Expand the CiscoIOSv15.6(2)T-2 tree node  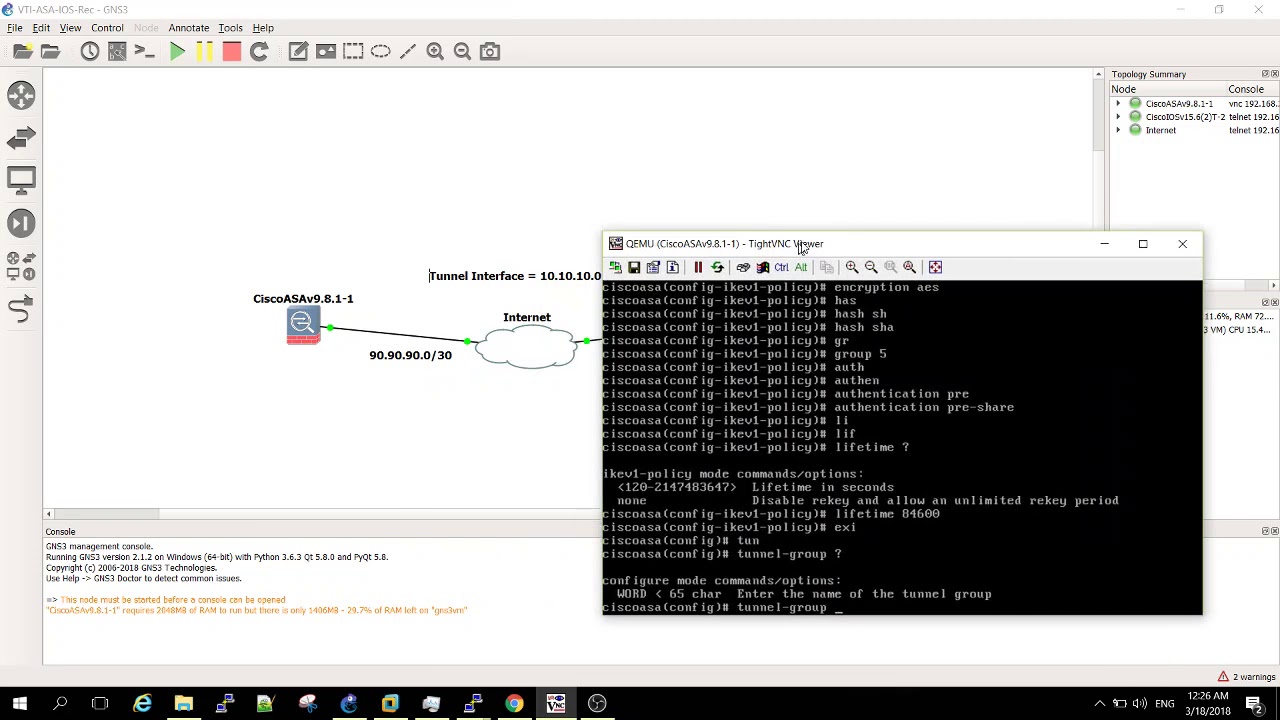[x=1119, y=117]
